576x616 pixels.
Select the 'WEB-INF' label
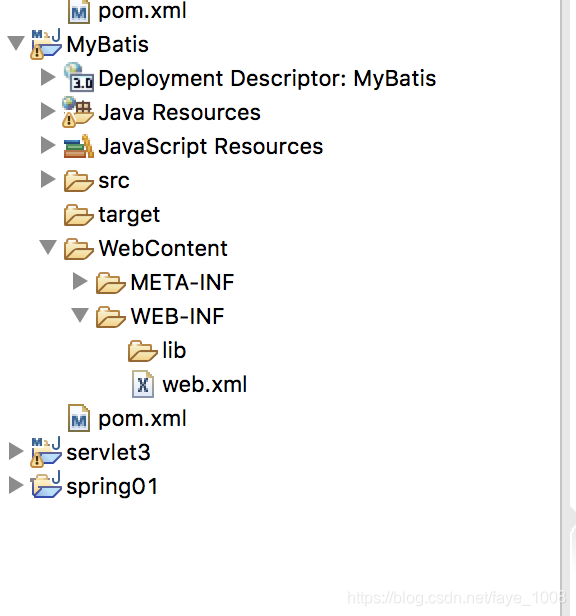[178, 317]
